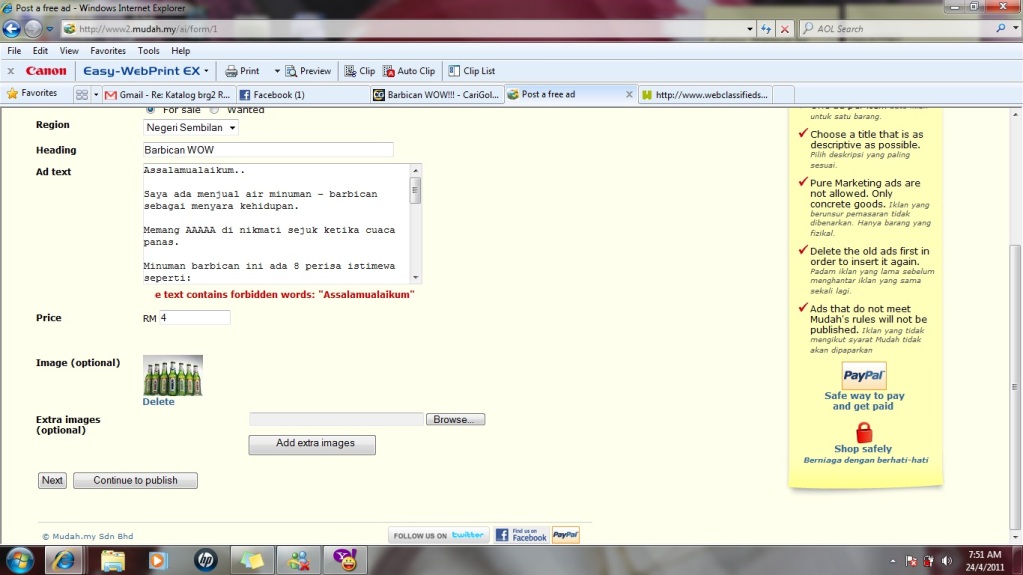Switch to the Gmail Katalog tab
Image resolution: width=1023 pixels, height=575 pixels.
point(168,95)
